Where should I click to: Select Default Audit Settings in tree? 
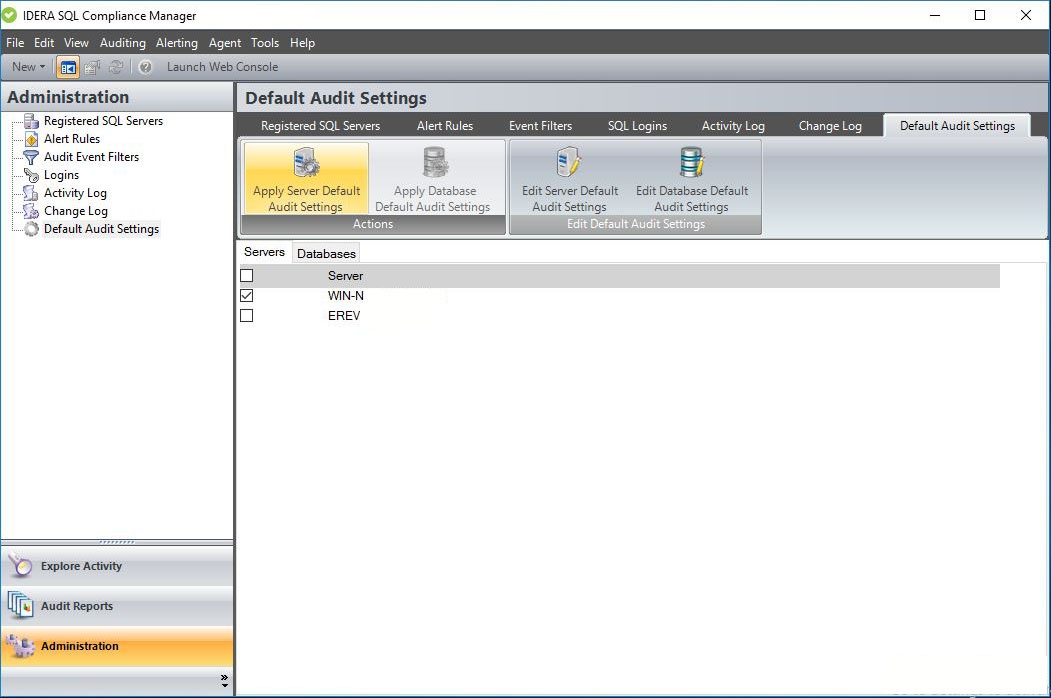pos(101,229)
